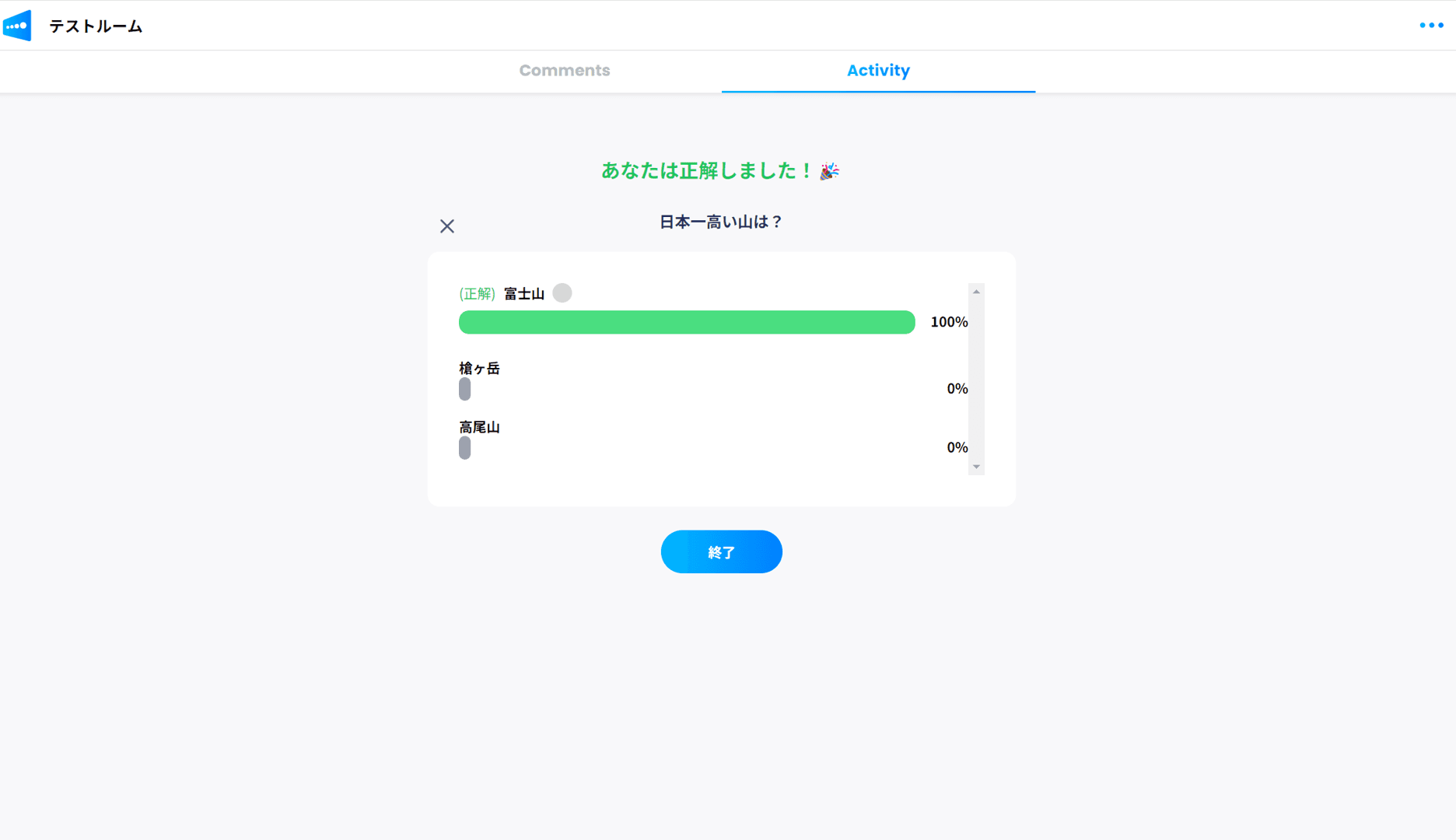Switch to the Comments tab
Image resolution: width=1456 pixels, height=840 pixels.
565,71
